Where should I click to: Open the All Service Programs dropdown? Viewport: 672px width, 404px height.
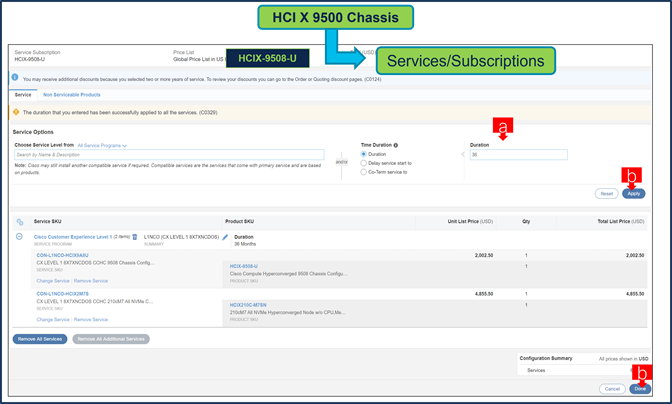click(102, 146)
